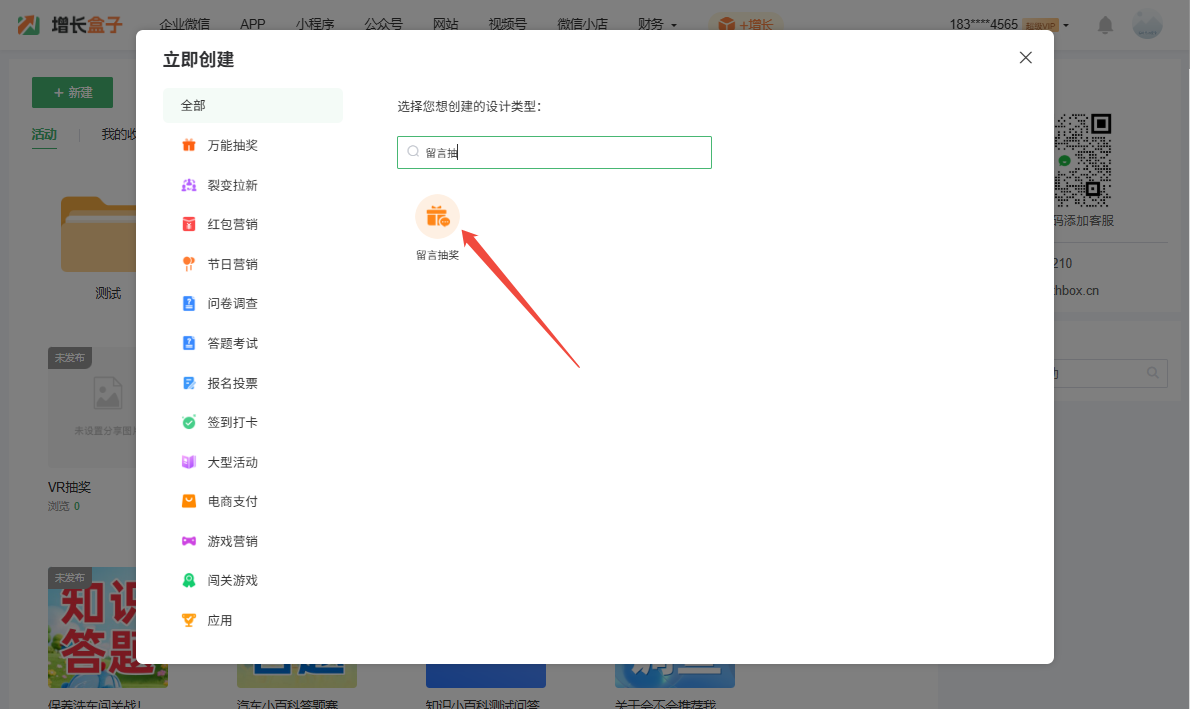Expand the 财务 dropdown menu
Screen dimensions: 1190x709
point(657,24)
